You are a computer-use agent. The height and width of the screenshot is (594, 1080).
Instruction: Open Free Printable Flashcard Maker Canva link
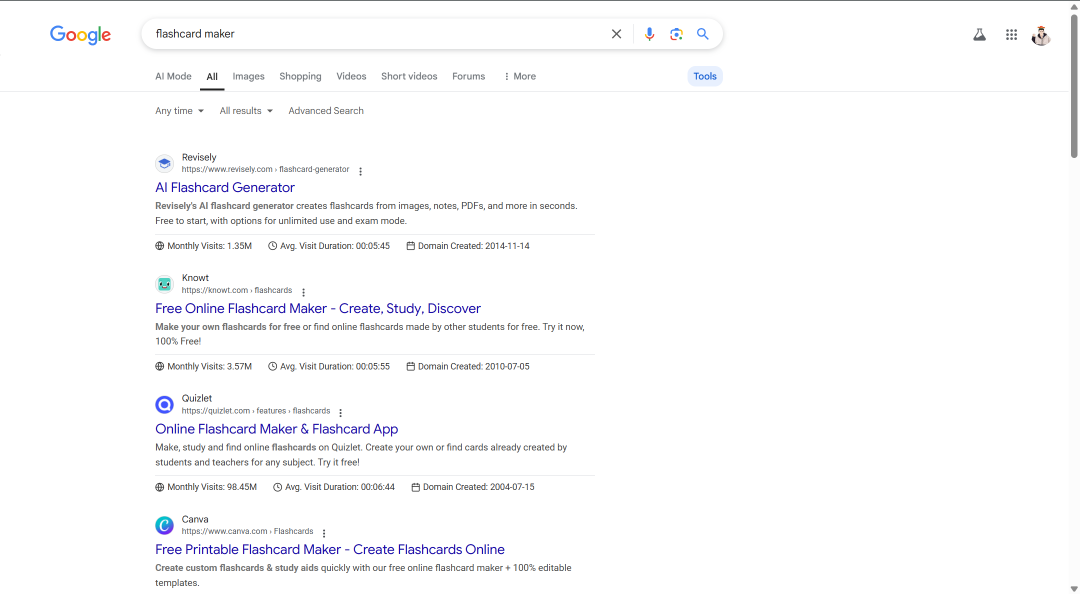[329, 550]
